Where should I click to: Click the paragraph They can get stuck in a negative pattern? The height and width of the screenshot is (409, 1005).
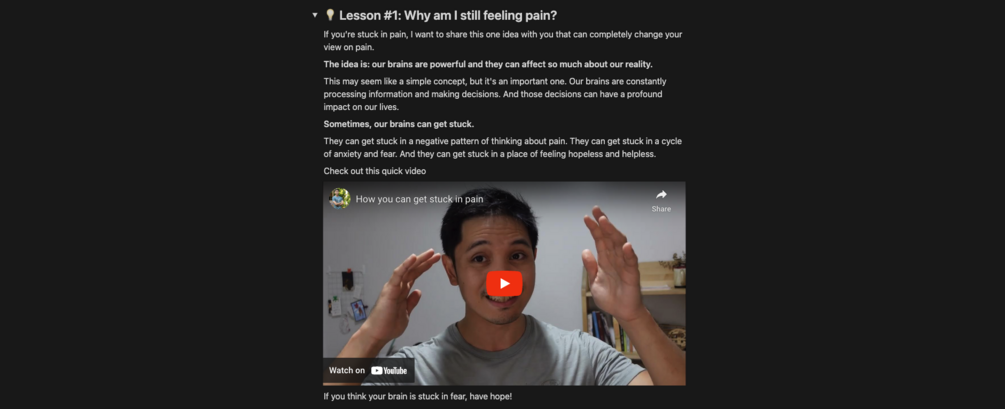(502, 147)
